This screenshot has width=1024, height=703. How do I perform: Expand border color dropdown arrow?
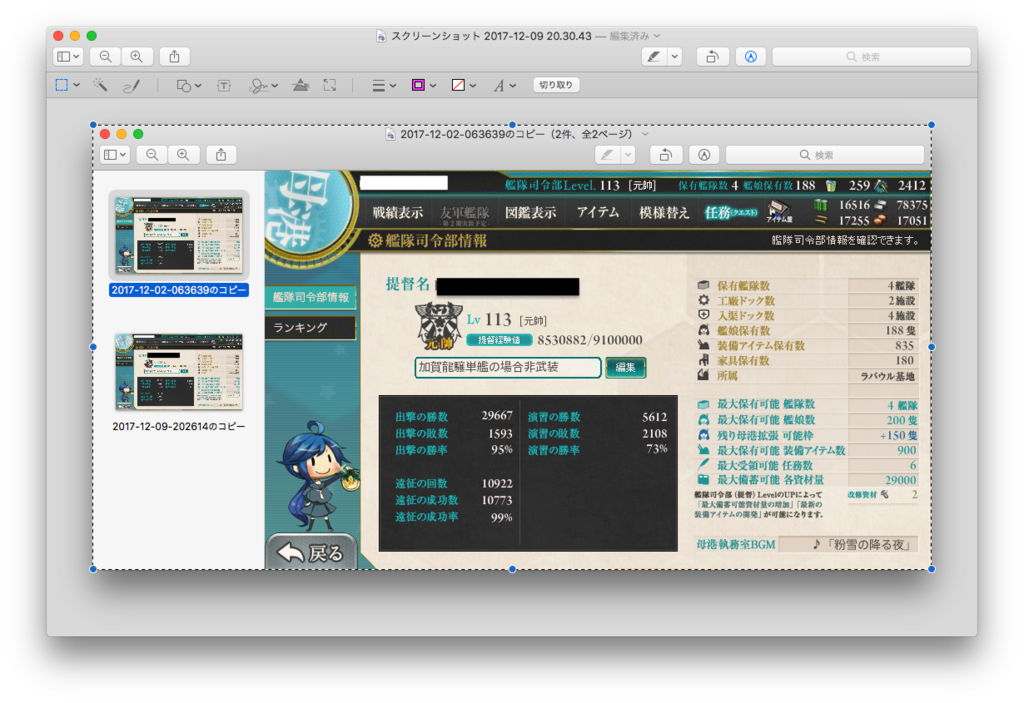point(433,86)
